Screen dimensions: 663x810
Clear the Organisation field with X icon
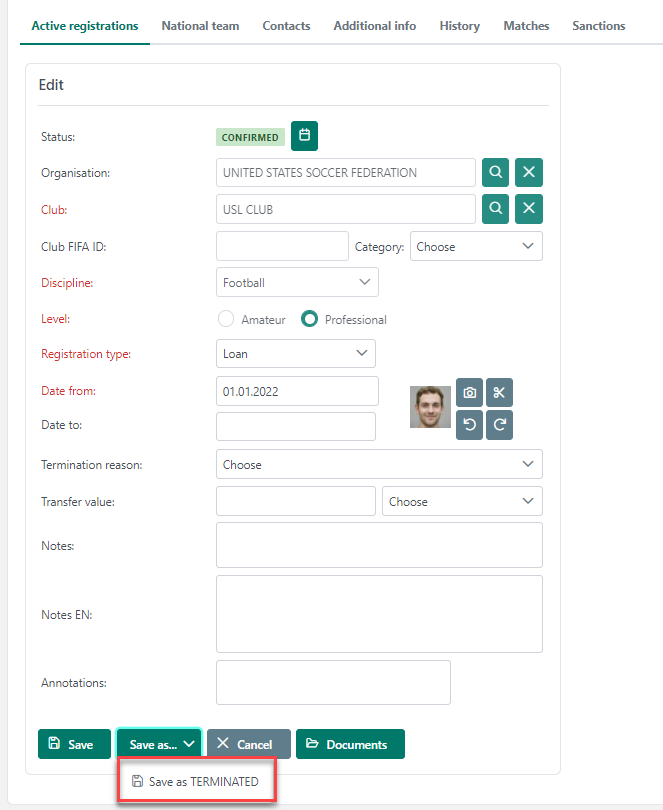[x=529, y=173]
